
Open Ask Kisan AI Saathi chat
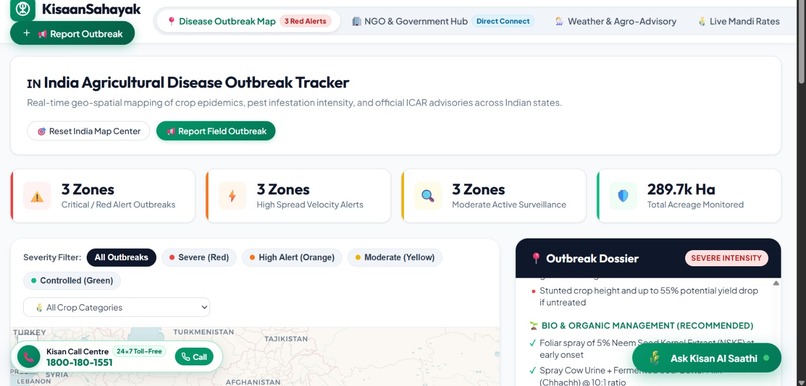[x=707, y=358]
